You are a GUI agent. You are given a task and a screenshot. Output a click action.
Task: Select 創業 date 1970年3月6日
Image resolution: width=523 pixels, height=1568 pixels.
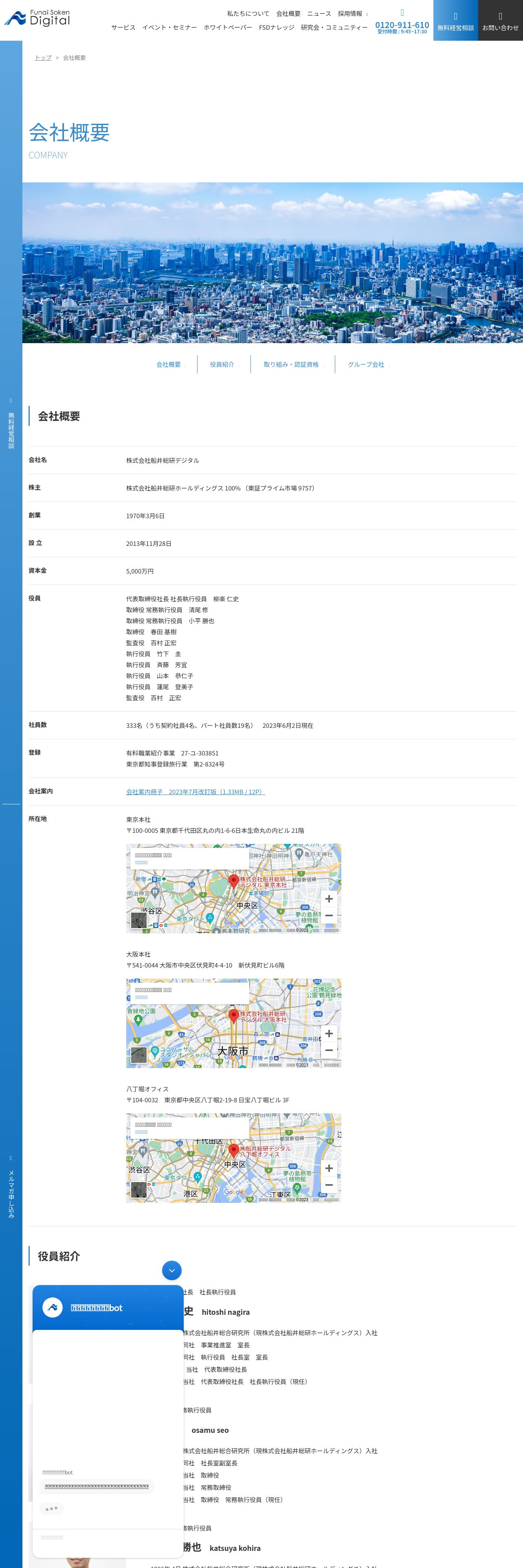click(145, 516)
